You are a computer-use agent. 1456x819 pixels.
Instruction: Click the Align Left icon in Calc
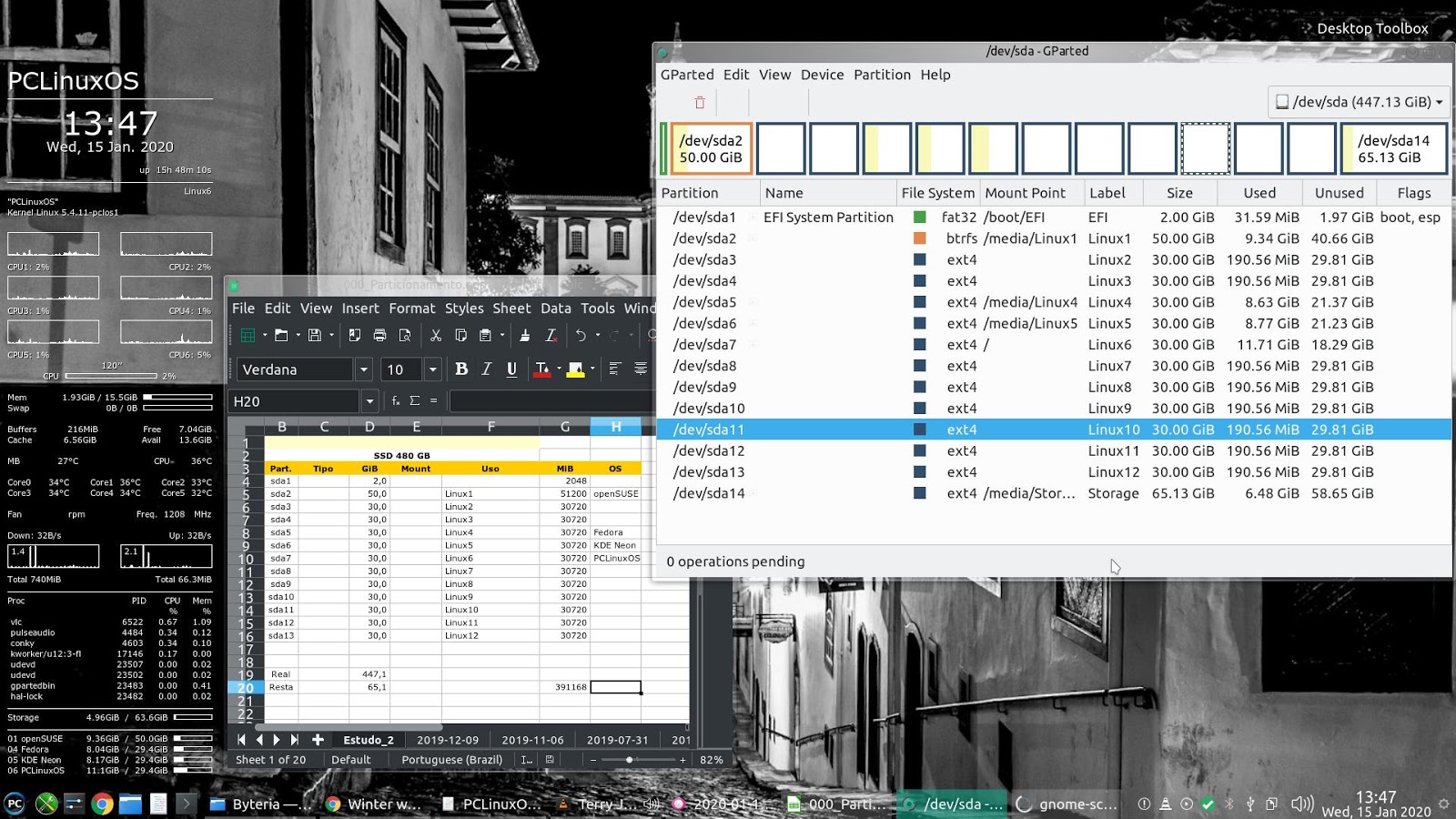click(x=615, y=369)
